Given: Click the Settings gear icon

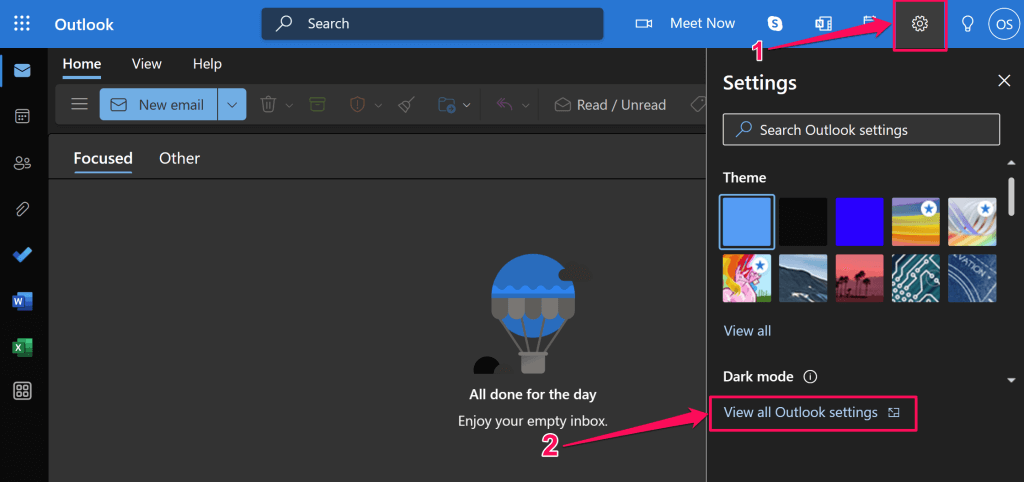Looking at the screenshot, I should click(920, 24).
